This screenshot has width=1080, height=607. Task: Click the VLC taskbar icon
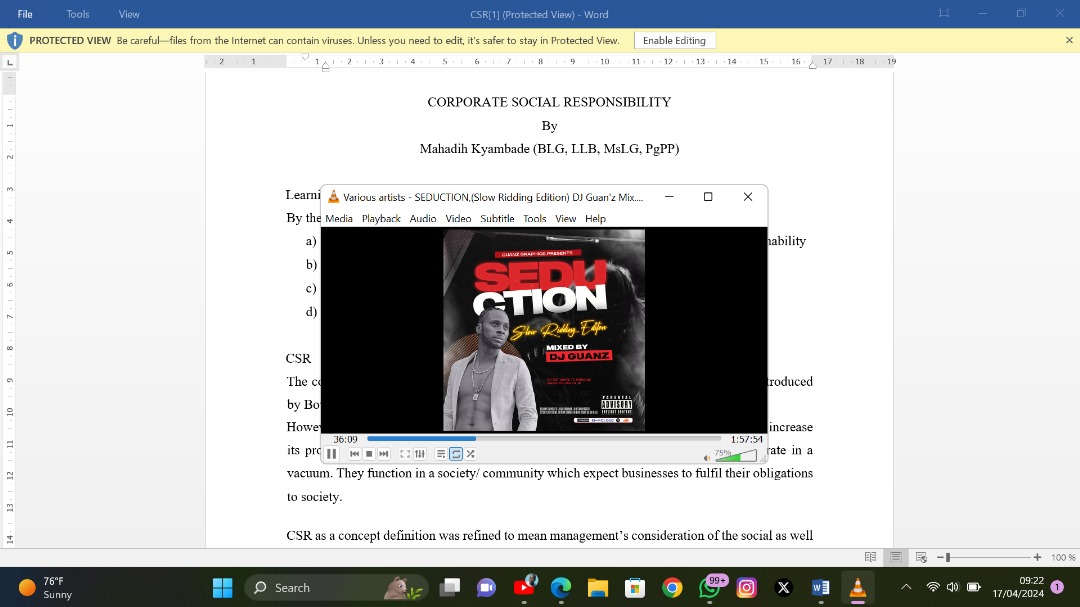tap(858, 588)
